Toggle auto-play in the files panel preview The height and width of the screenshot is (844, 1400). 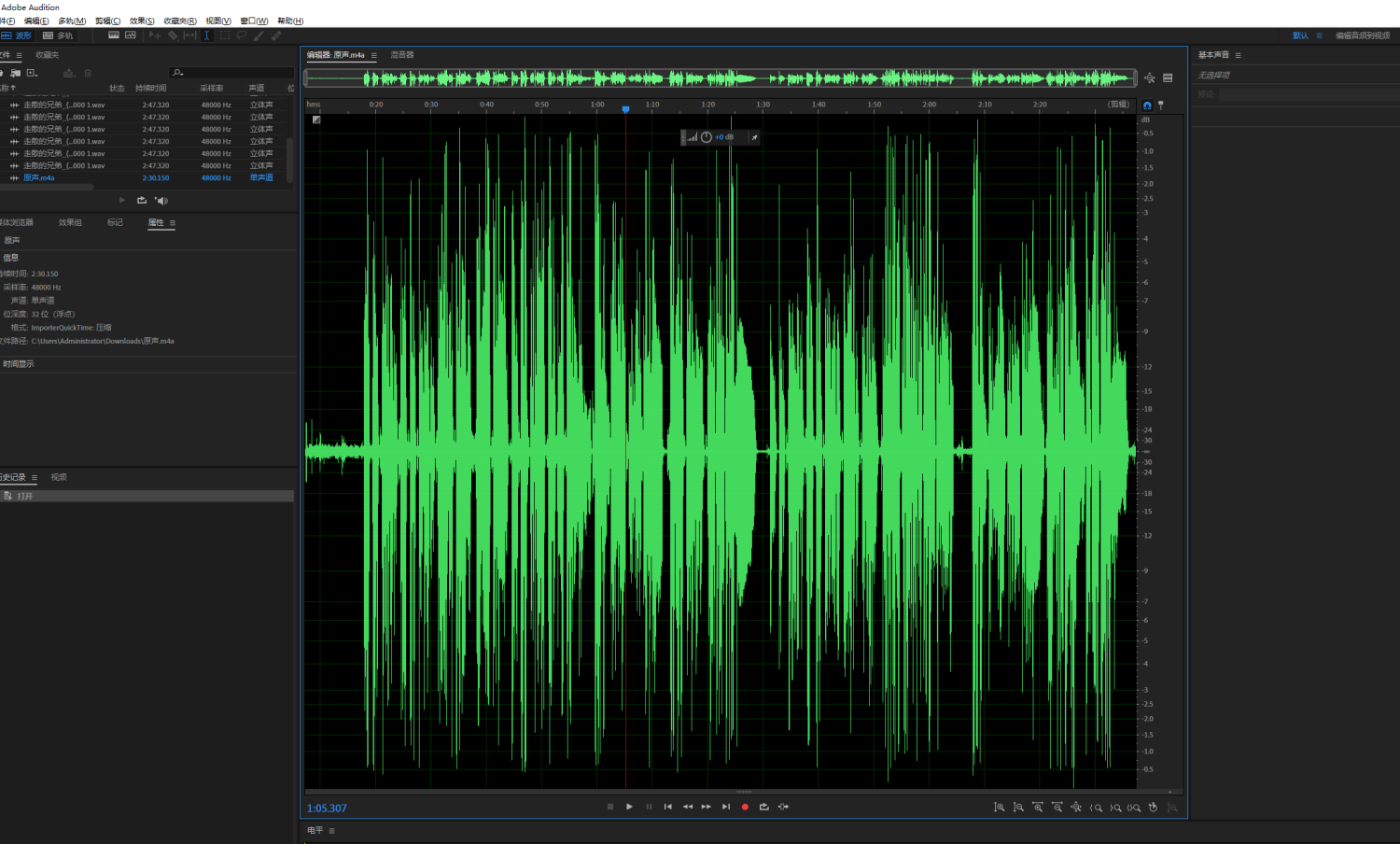(161, 201)
